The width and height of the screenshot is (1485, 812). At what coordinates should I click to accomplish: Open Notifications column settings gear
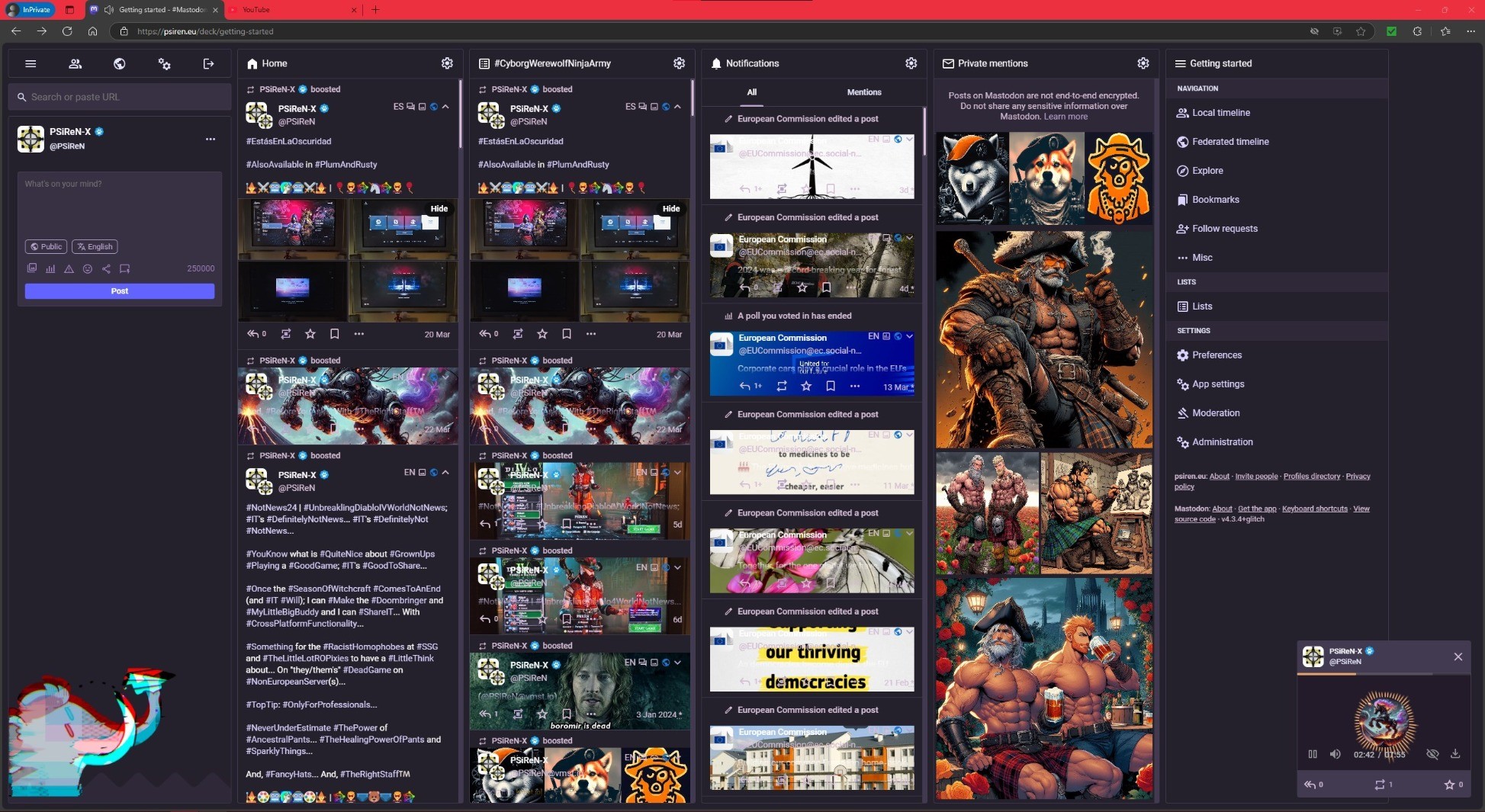click(x=911, y=63)
